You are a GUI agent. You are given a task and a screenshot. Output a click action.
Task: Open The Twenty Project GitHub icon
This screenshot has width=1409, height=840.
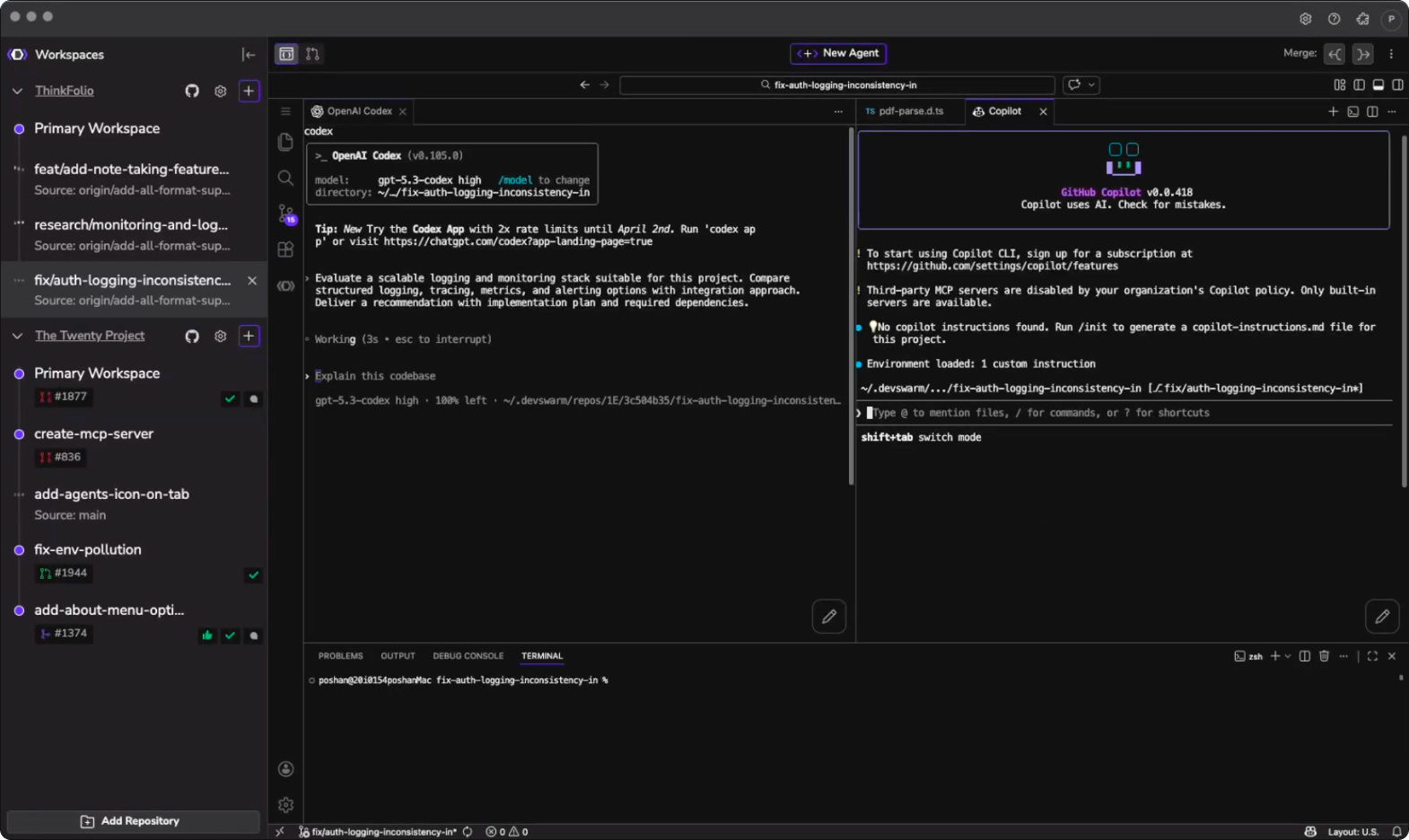[x=192, y=336]
